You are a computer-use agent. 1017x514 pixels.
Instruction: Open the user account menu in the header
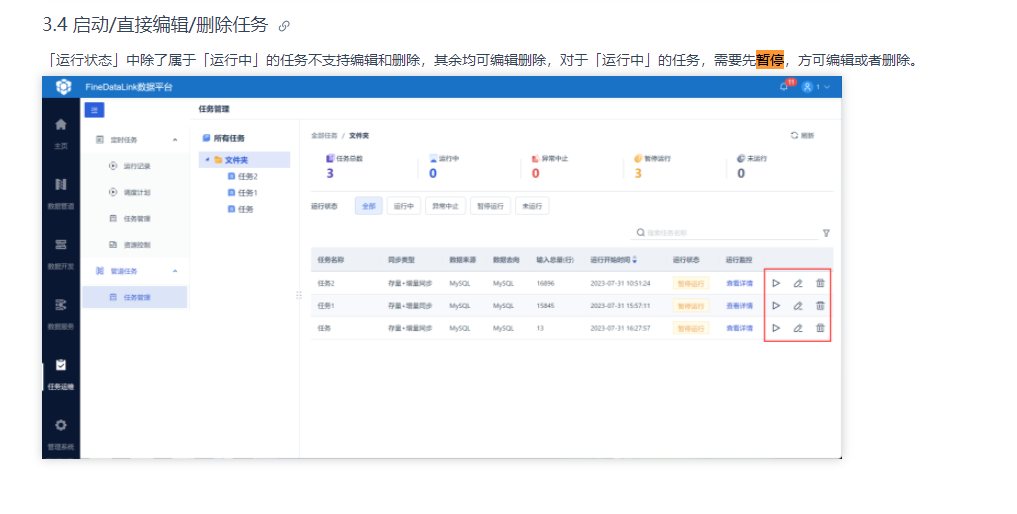point(815,87)
